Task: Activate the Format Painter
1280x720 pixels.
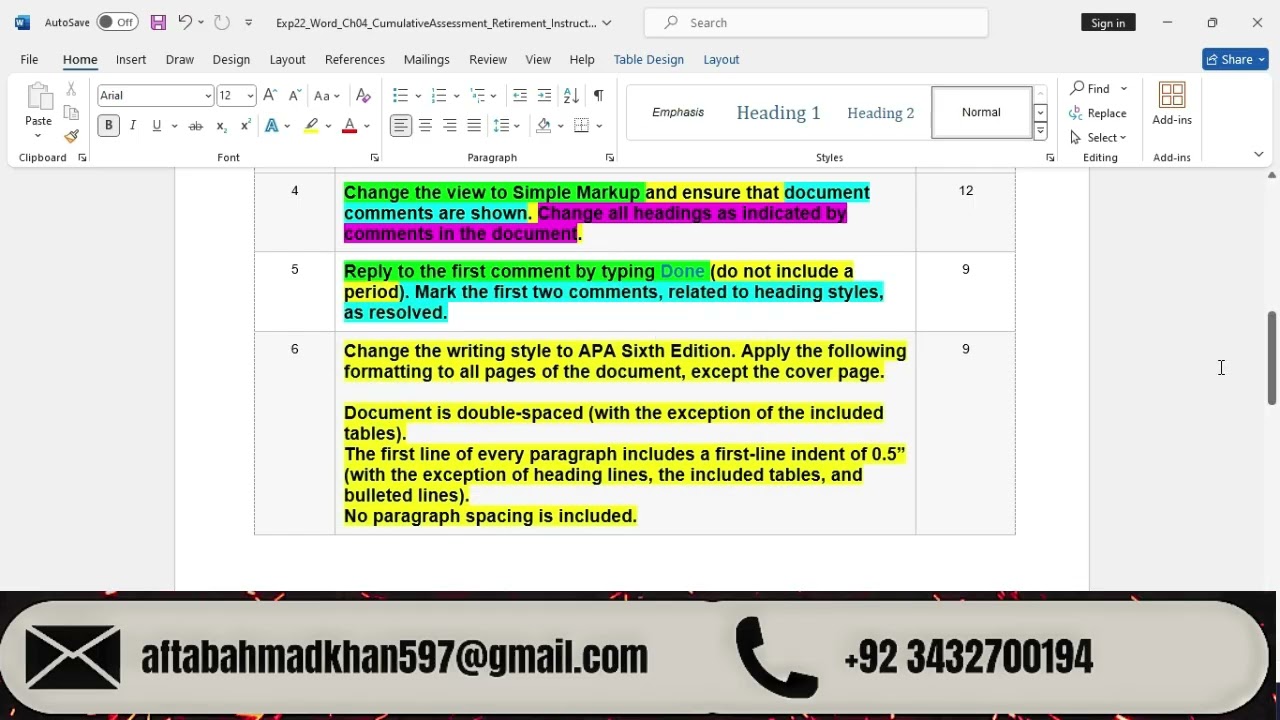Action: [x=71, y=136]
